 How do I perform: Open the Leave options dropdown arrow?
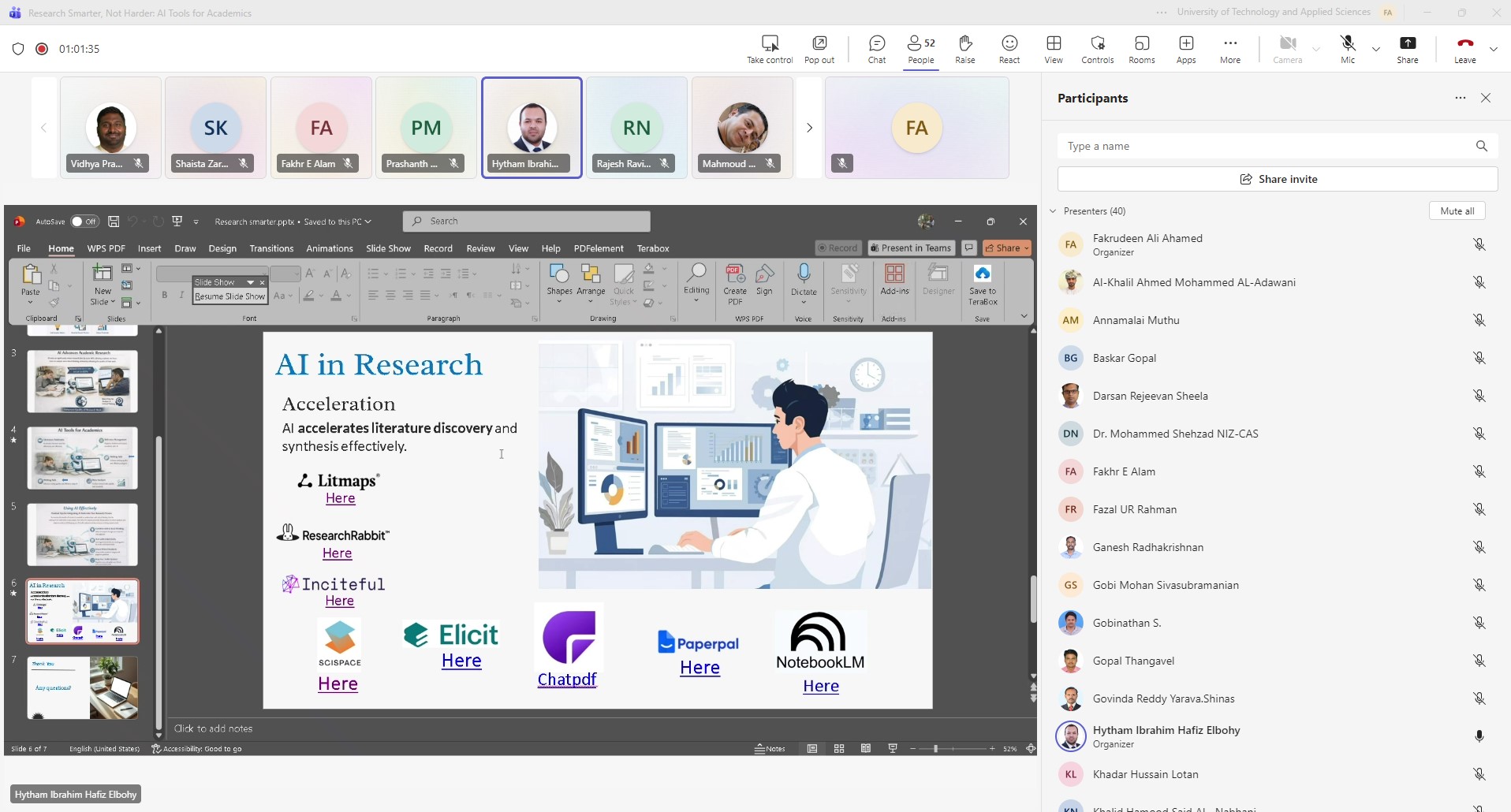(1494, 49)
